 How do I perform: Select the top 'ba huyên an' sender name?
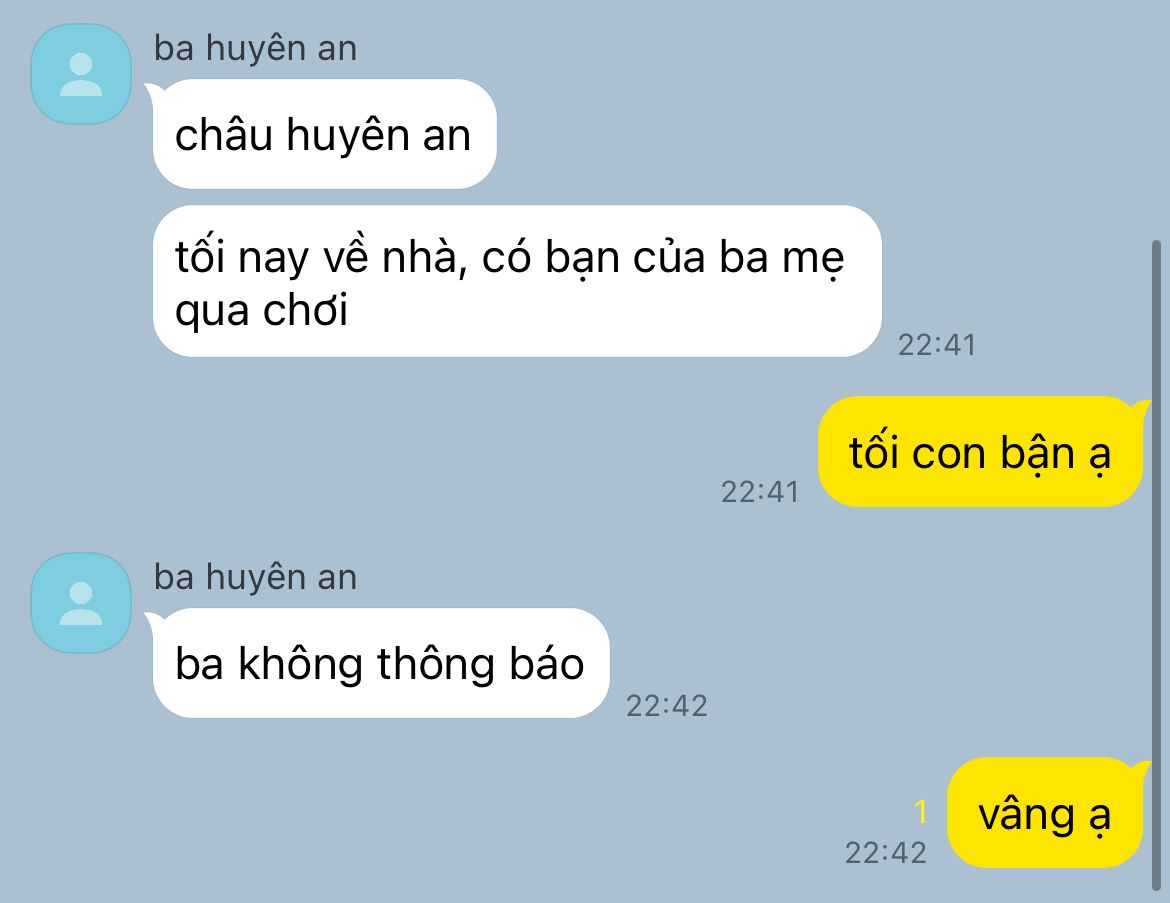coord(255,49)
